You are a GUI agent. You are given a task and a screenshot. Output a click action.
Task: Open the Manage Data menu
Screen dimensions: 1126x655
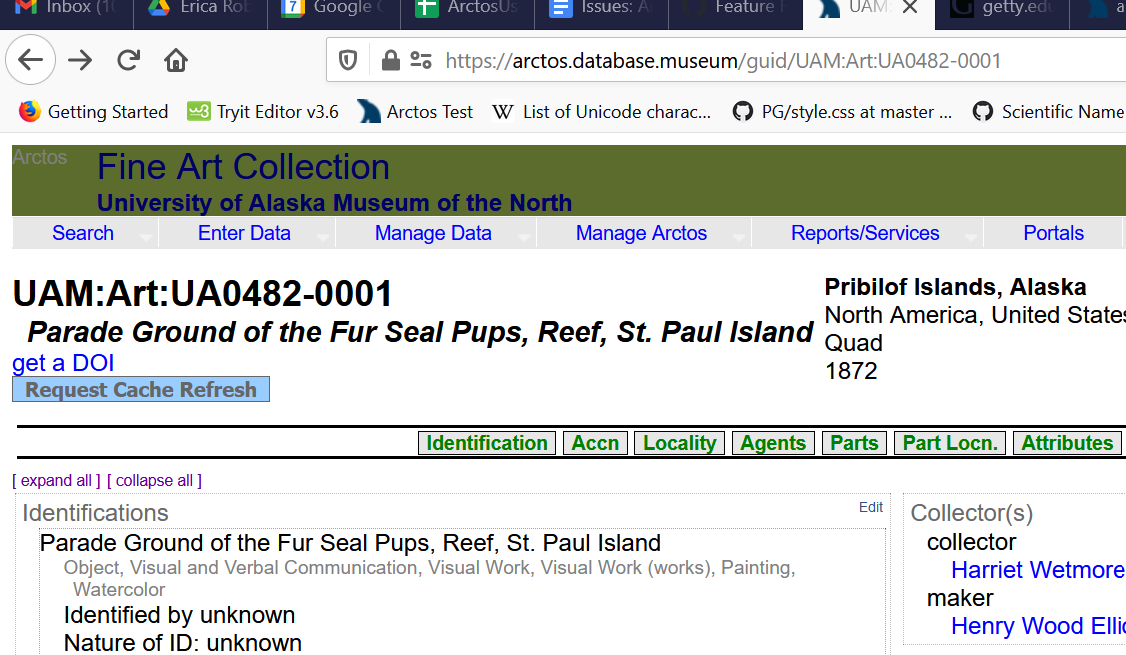[x=433, y=233]
